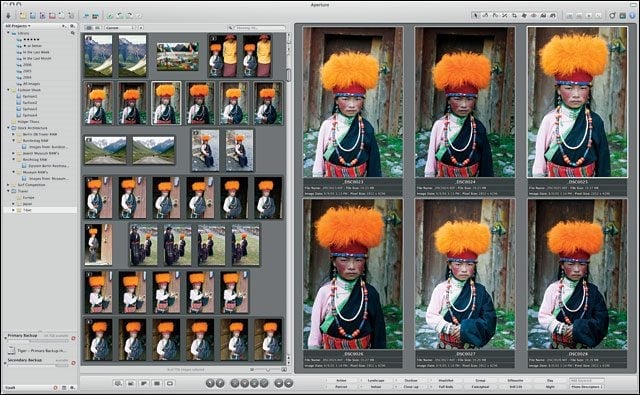Select the Spot and Patch tool
640x395 pixels.
click(x=524, y=16)
